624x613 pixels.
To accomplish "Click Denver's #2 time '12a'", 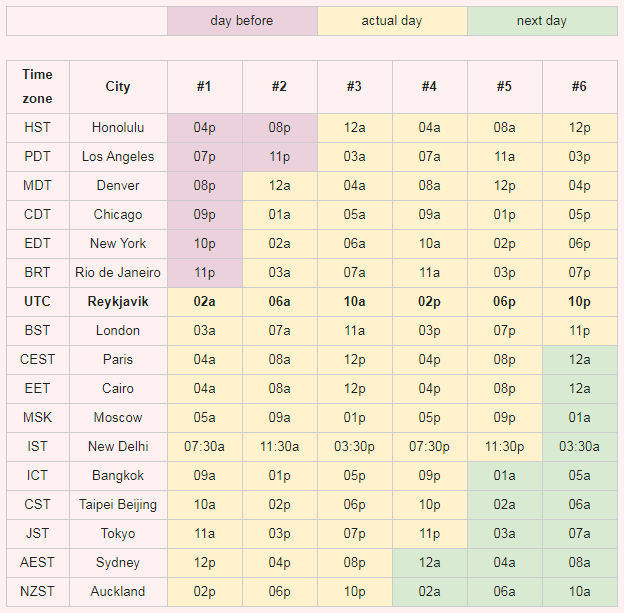I will [280, 186].
